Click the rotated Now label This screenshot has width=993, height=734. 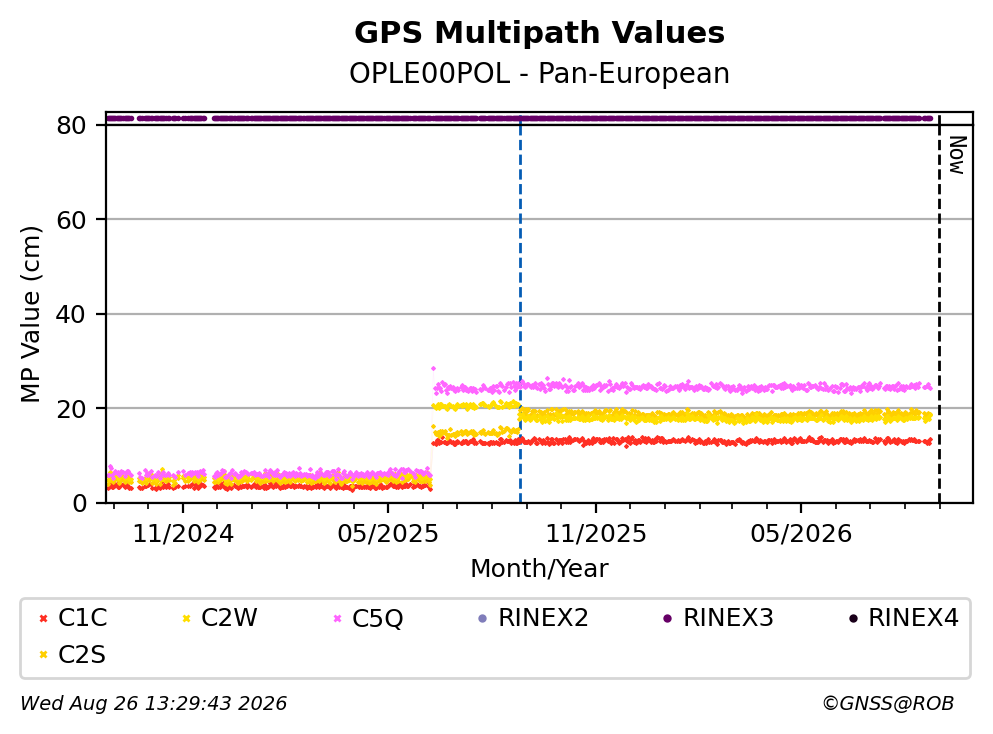click(x=957, y=155)
